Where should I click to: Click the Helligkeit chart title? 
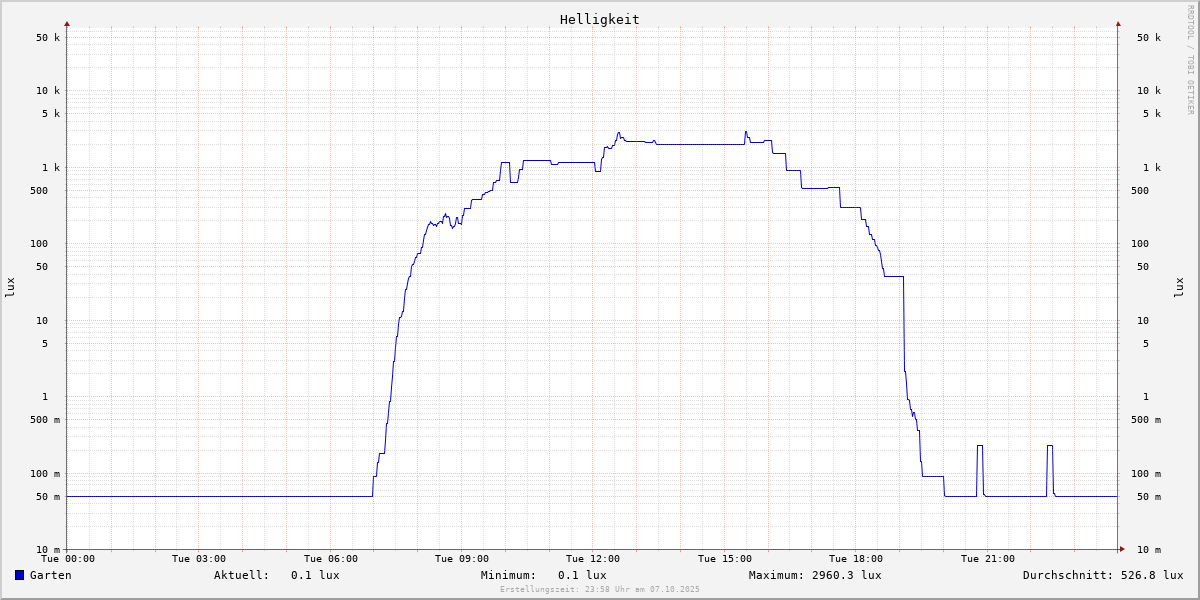tap(599, 19)
